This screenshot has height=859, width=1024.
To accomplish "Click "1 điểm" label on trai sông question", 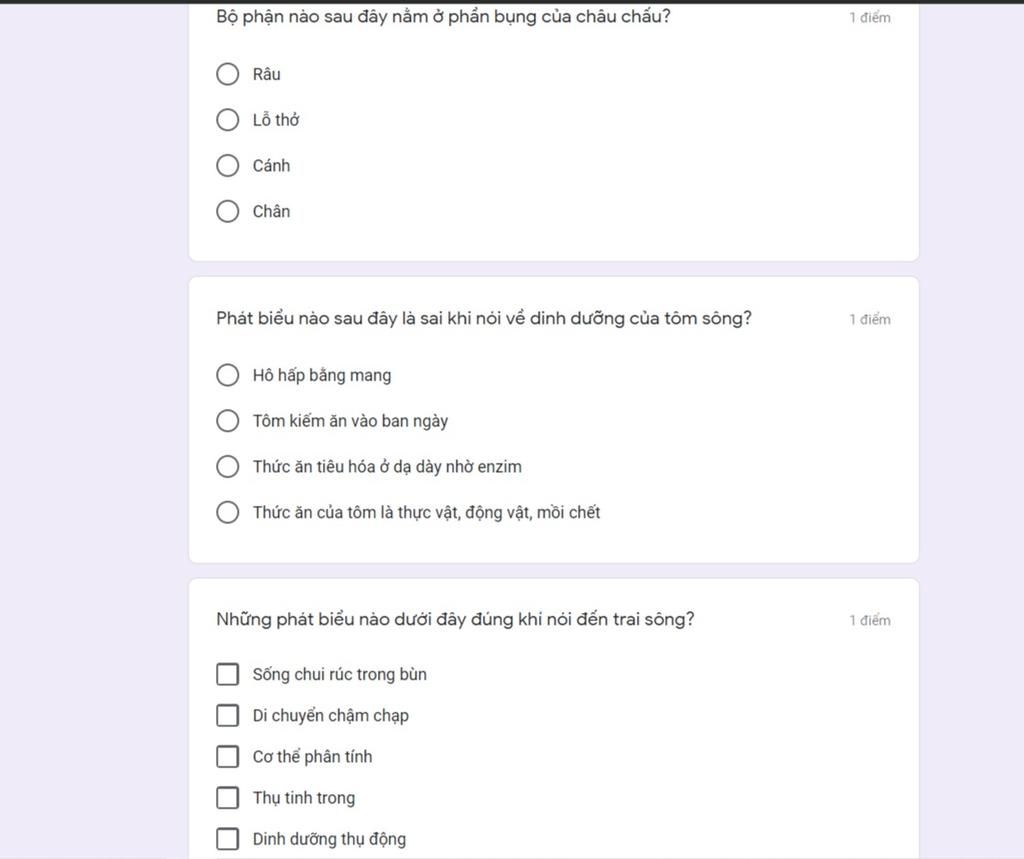I will click(x=870, y=621).
